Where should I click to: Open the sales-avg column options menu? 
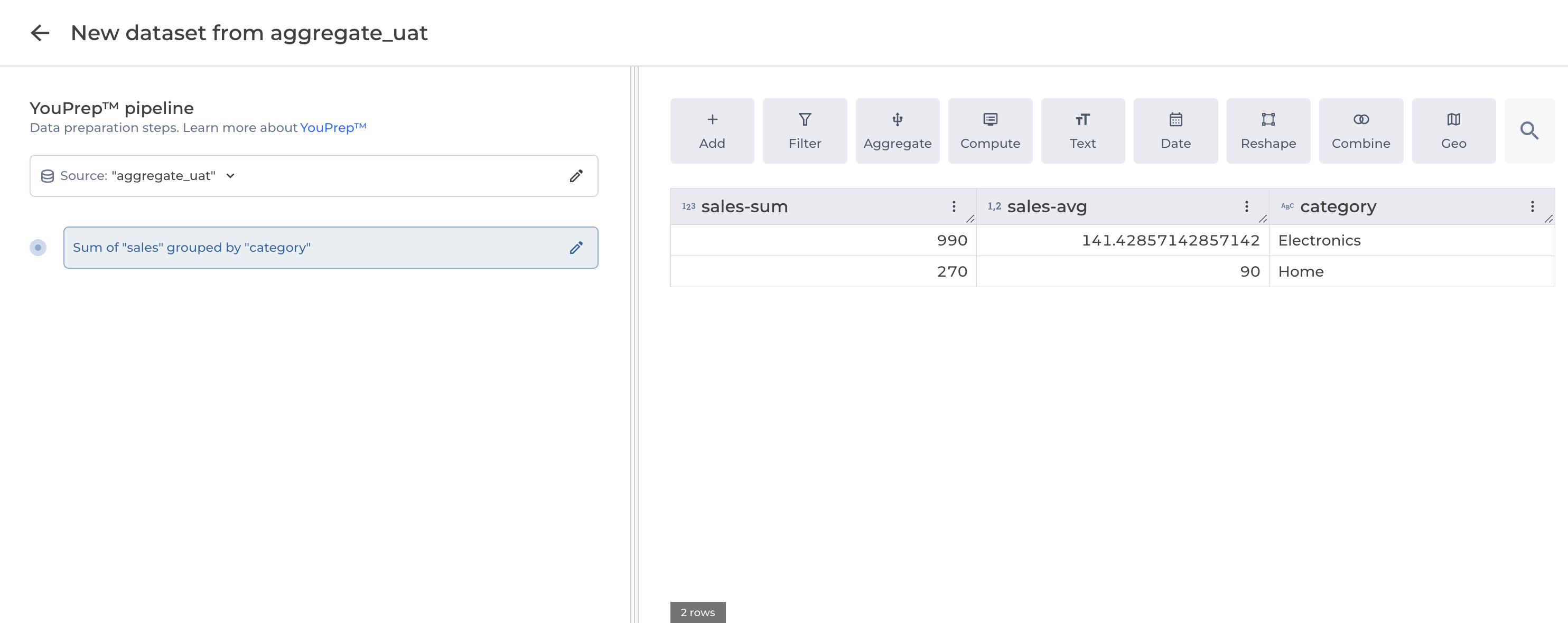pyautogui.click(x=1247, y=206)
